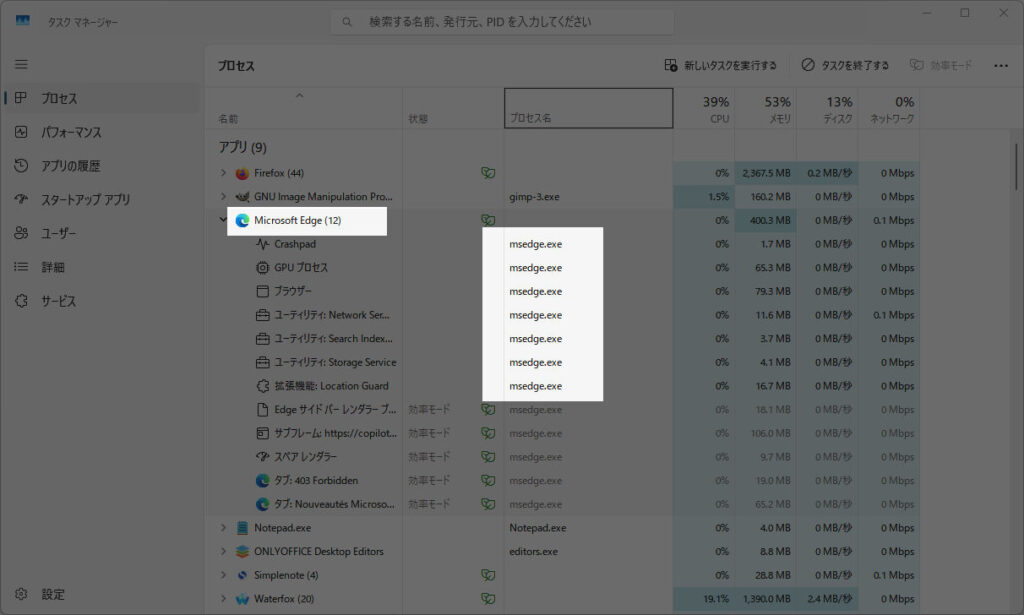The width and height of the screenshot is (1024, 615).
Task: Click Firefox memory value 2,367.5 MB
Action: 766,173
